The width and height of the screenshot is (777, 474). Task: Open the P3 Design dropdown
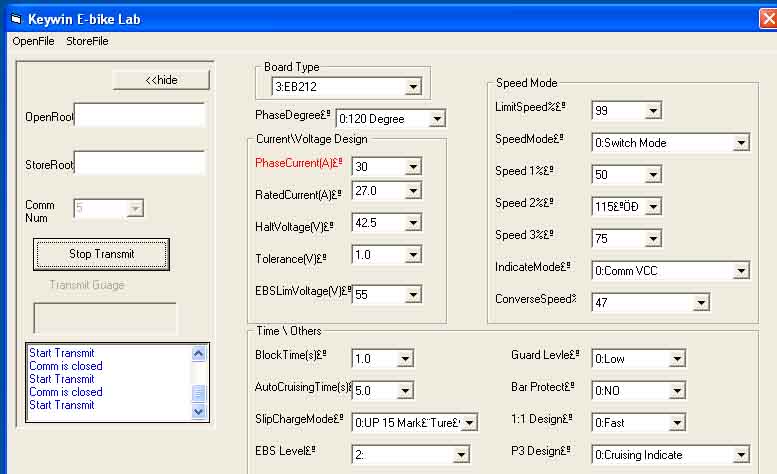point(741,455)
